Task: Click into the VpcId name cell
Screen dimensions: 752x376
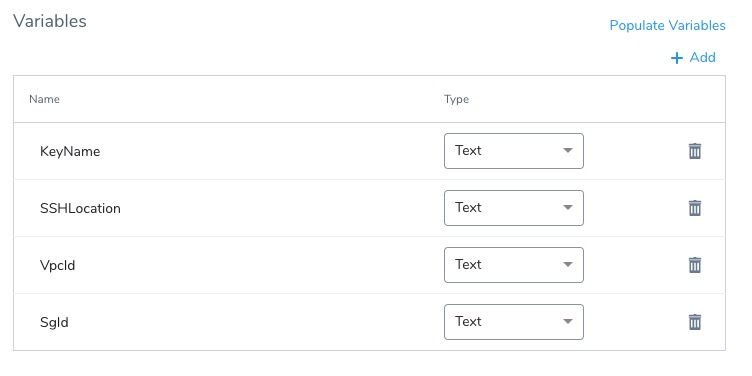Action: [58, 265]
